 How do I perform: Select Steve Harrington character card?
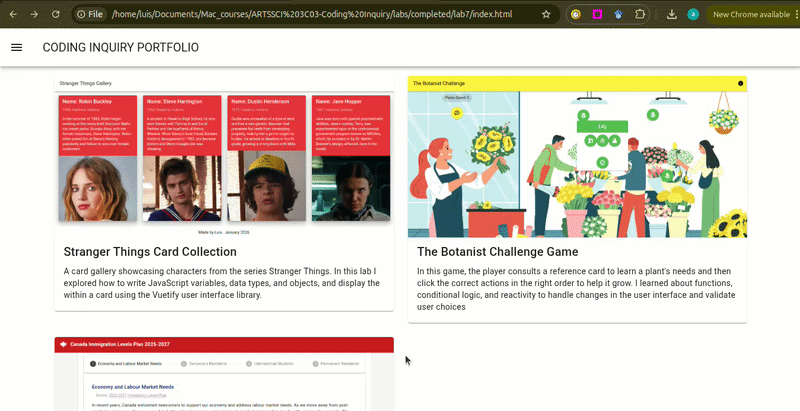click(x=182, y=158)
